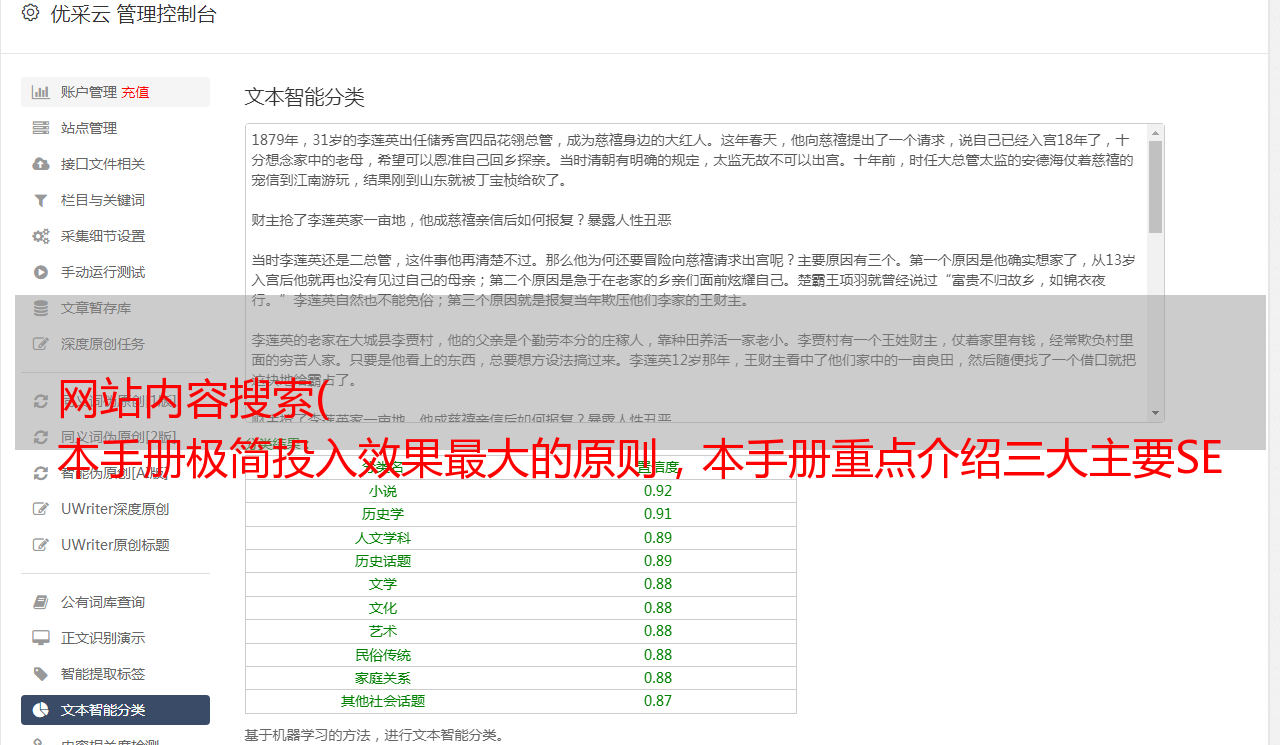
Task: Click the 历史话题 category cell
Action: pos(383,561)
